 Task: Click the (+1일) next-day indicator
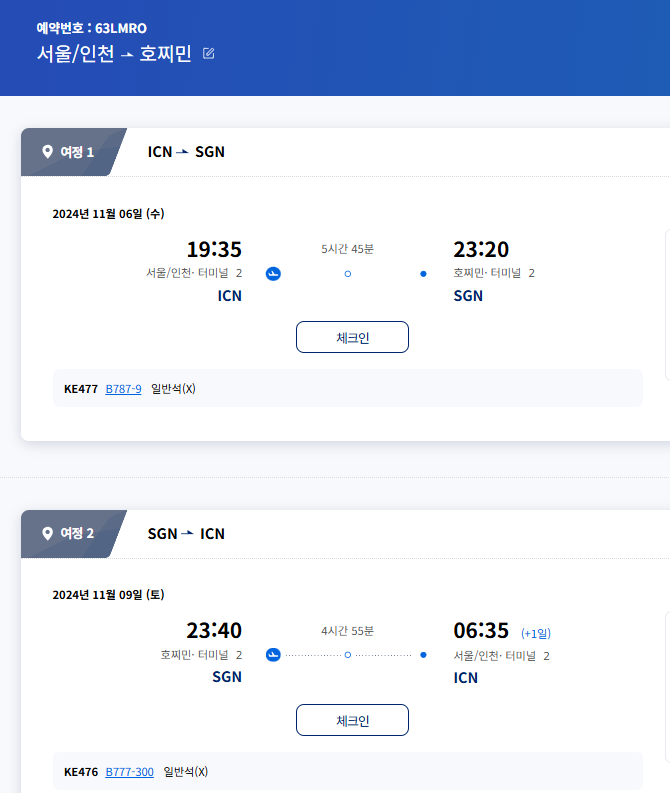click(536, 633)
